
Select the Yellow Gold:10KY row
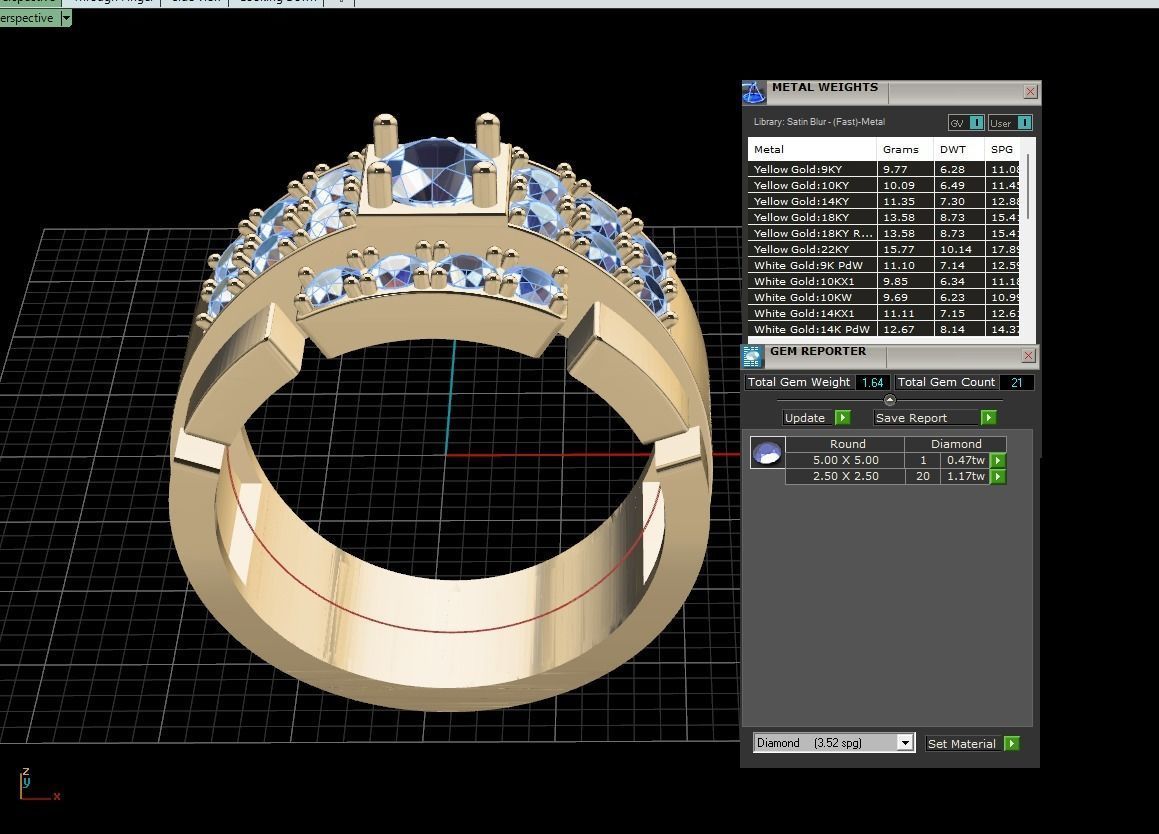point(883,186)
